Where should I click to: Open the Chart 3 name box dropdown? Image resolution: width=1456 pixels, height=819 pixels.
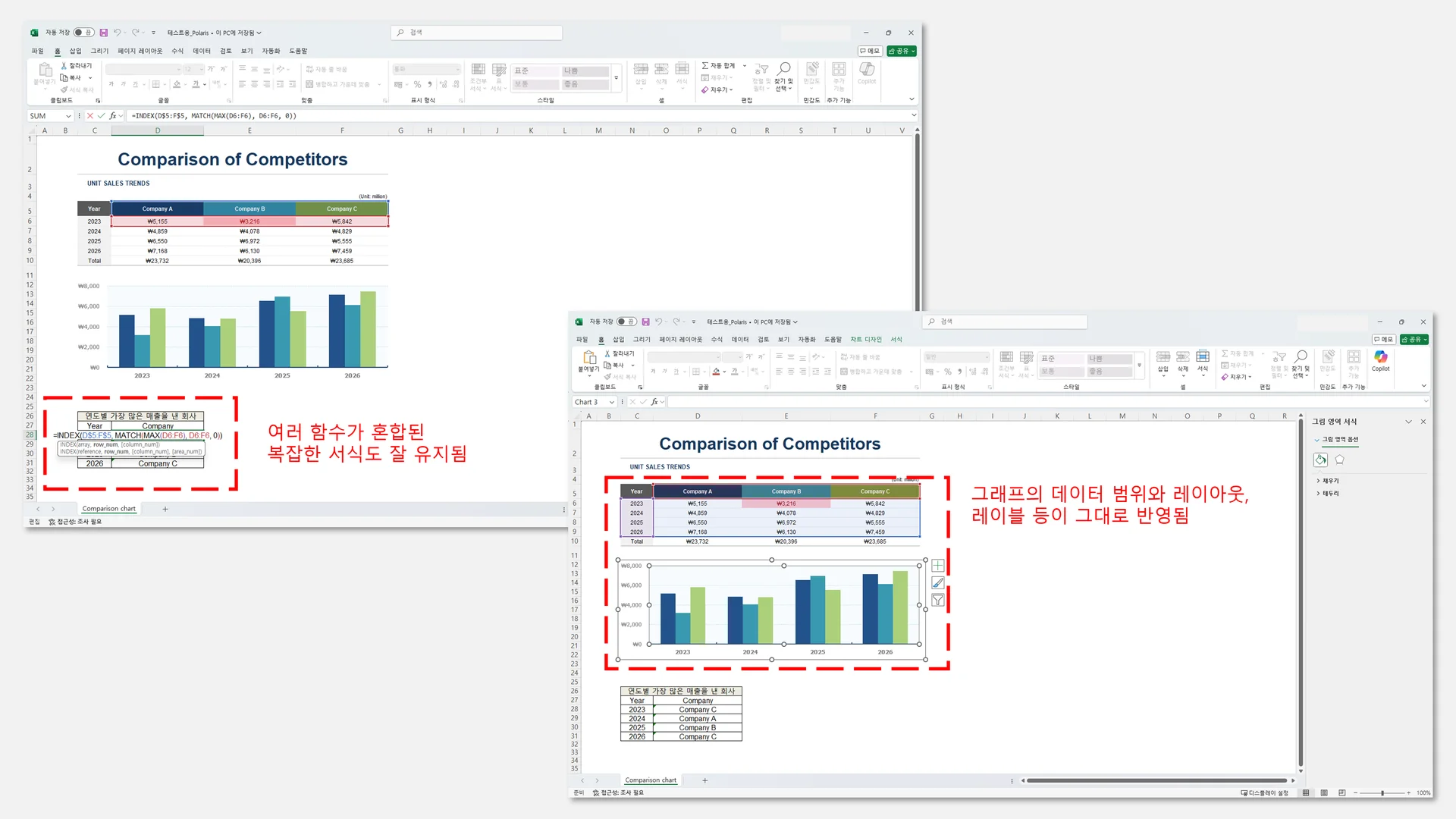[612, 402]
